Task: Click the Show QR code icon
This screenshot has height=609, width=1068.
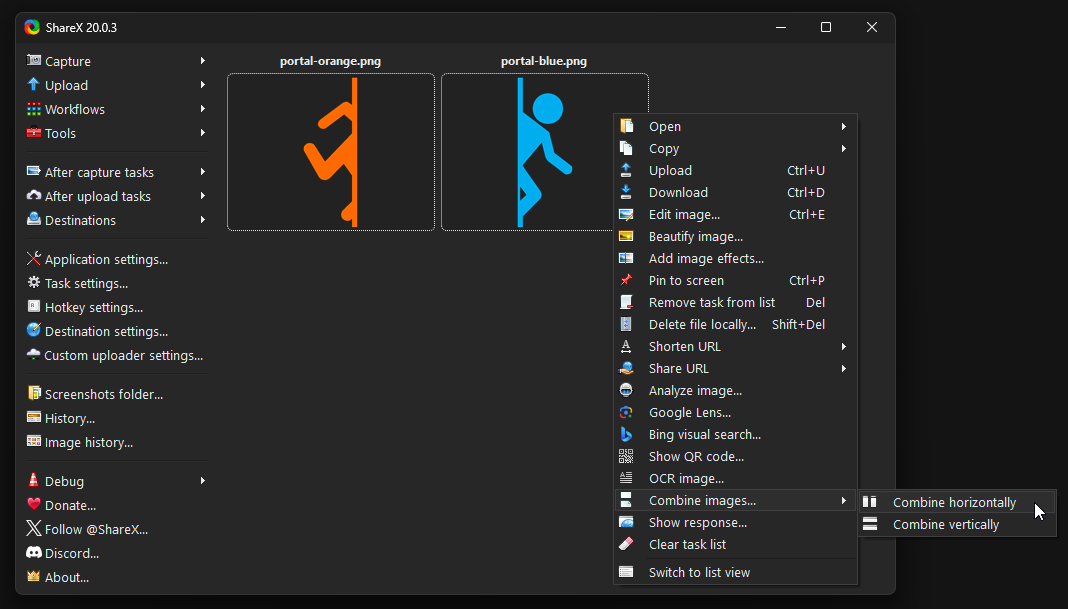Action: pos(626,456)
